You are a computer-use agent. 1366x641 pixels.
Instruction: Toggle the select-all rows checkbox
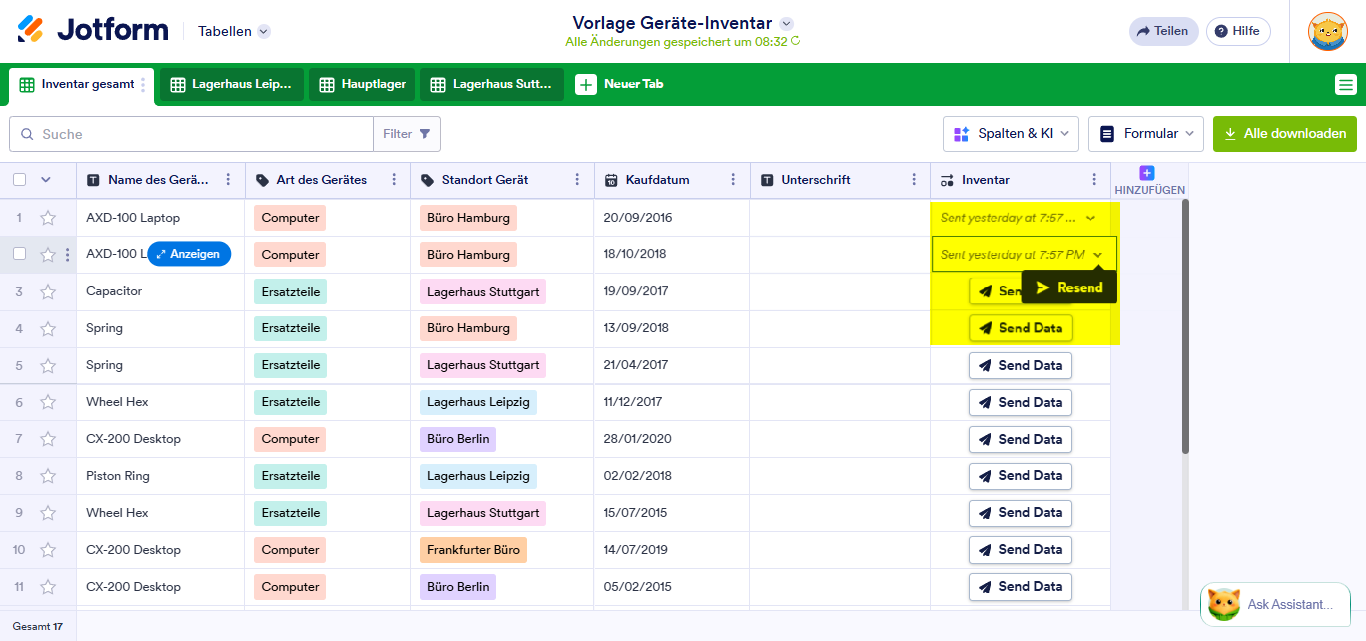[20, 180]
